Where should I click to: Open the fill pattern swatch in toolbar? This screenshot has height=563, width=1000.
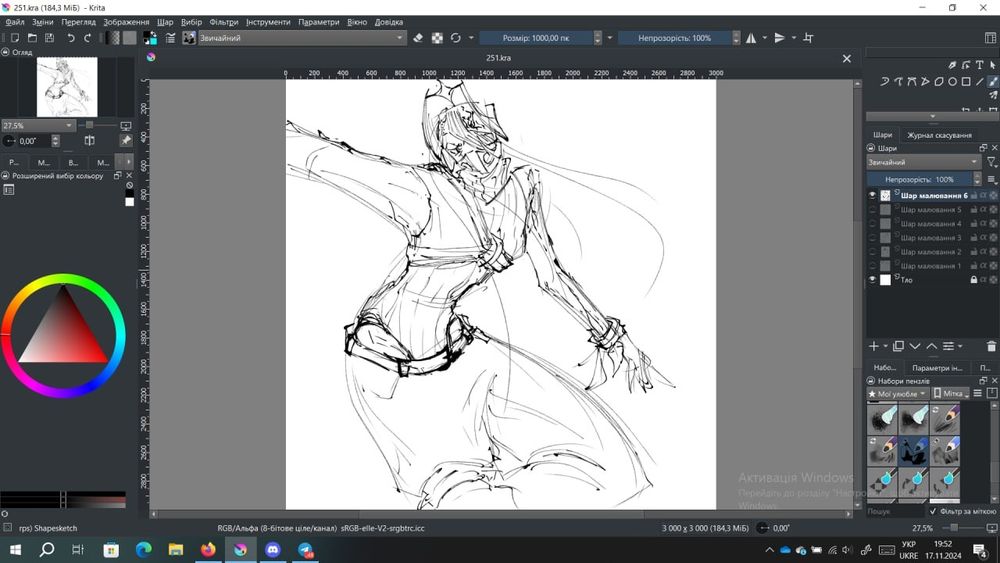point(129,38)
